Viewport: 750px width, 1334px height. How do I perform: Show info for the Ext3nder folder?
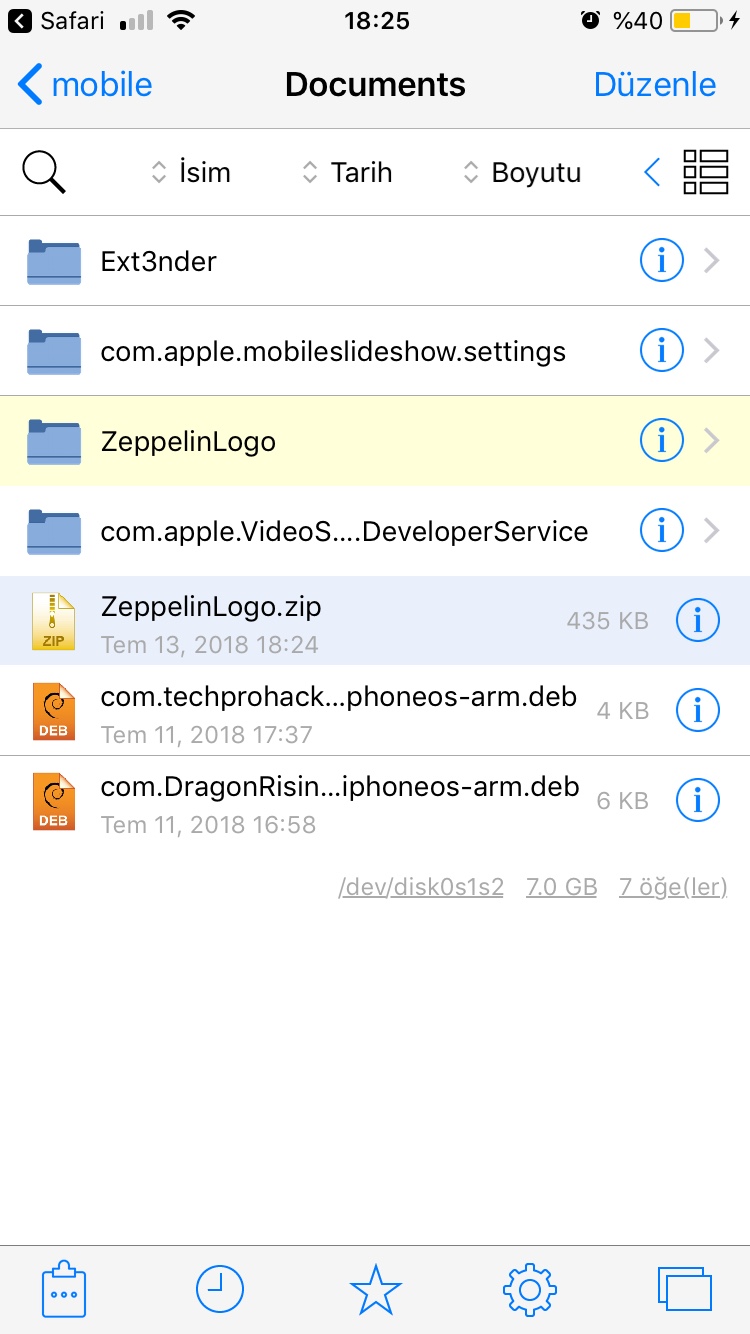click(x=661, y=261)
